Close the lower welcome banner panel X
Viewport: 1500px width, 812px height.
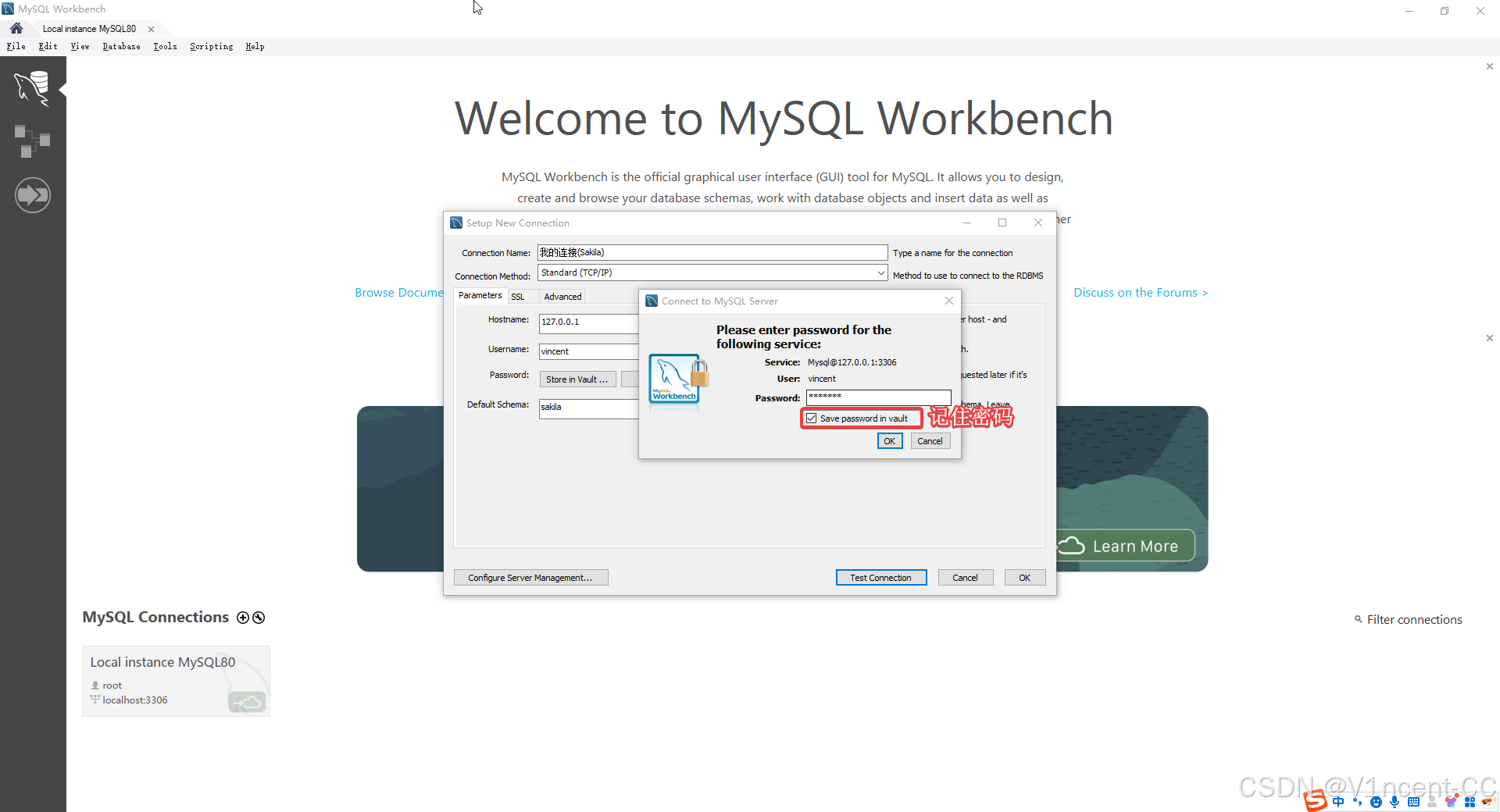(x=1489, y=338)
